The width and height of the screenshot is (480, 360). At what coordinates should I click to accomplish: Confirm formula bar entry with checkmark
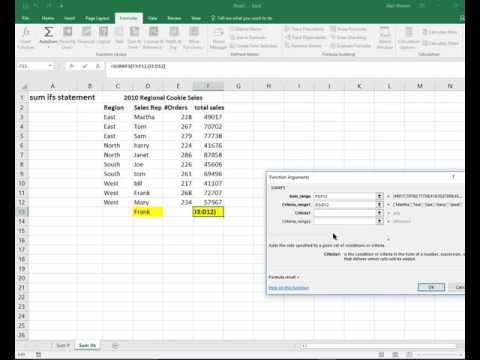(x=85, y=66)
